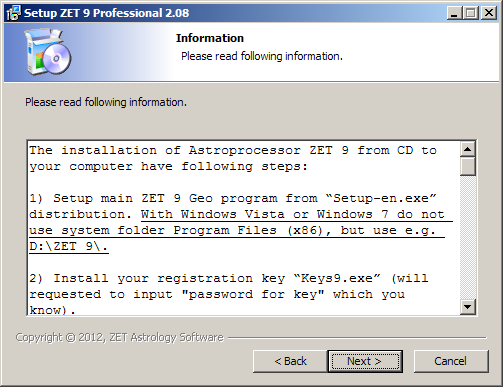Click the empty scrollbar track below the thumb
Viewport: 503px width, 387px height.
pyautogui.click(x=468, y=237)
